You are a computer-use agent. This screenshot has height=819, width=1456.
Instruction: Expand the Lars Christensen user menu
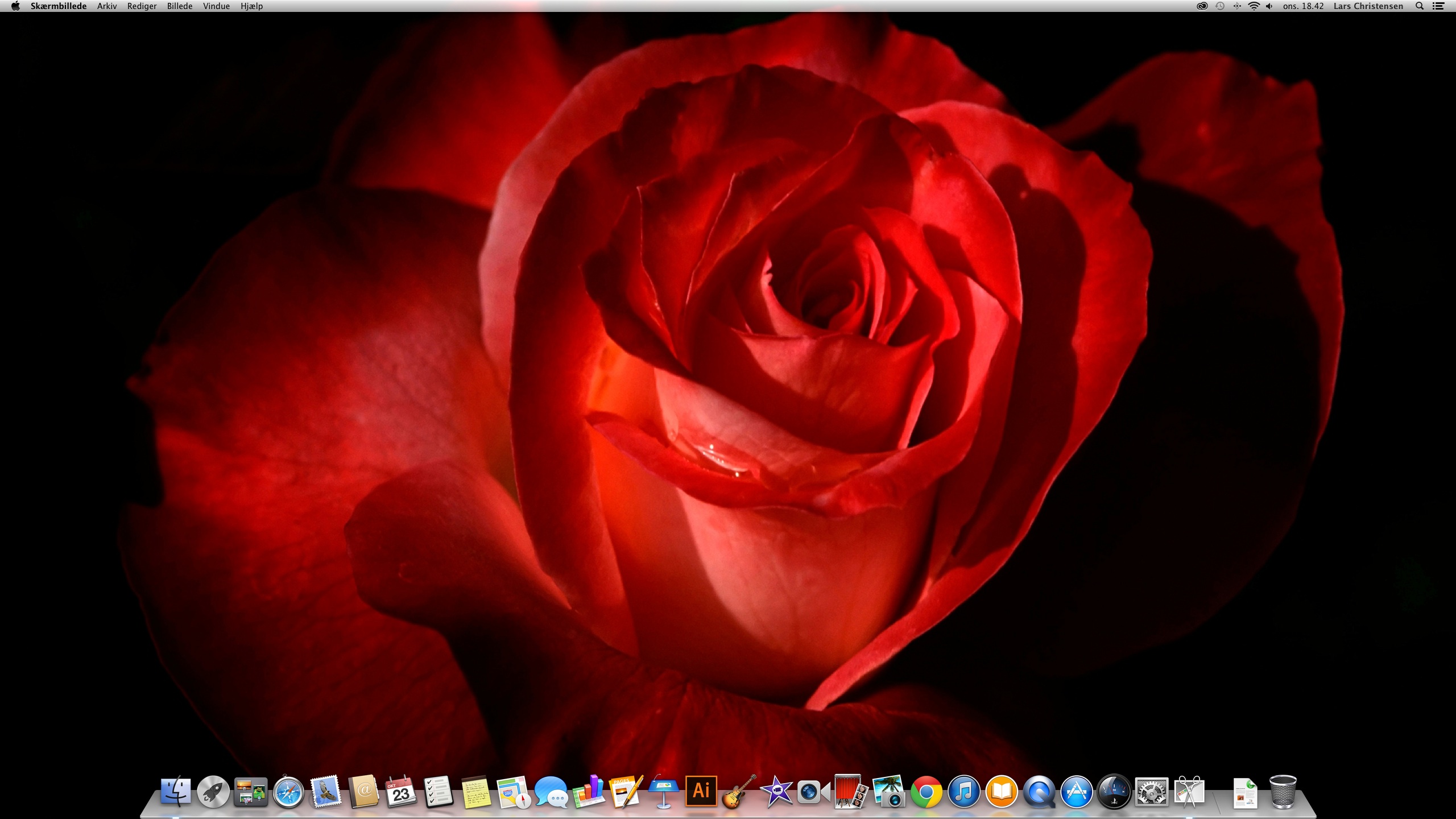point(1368,6)
